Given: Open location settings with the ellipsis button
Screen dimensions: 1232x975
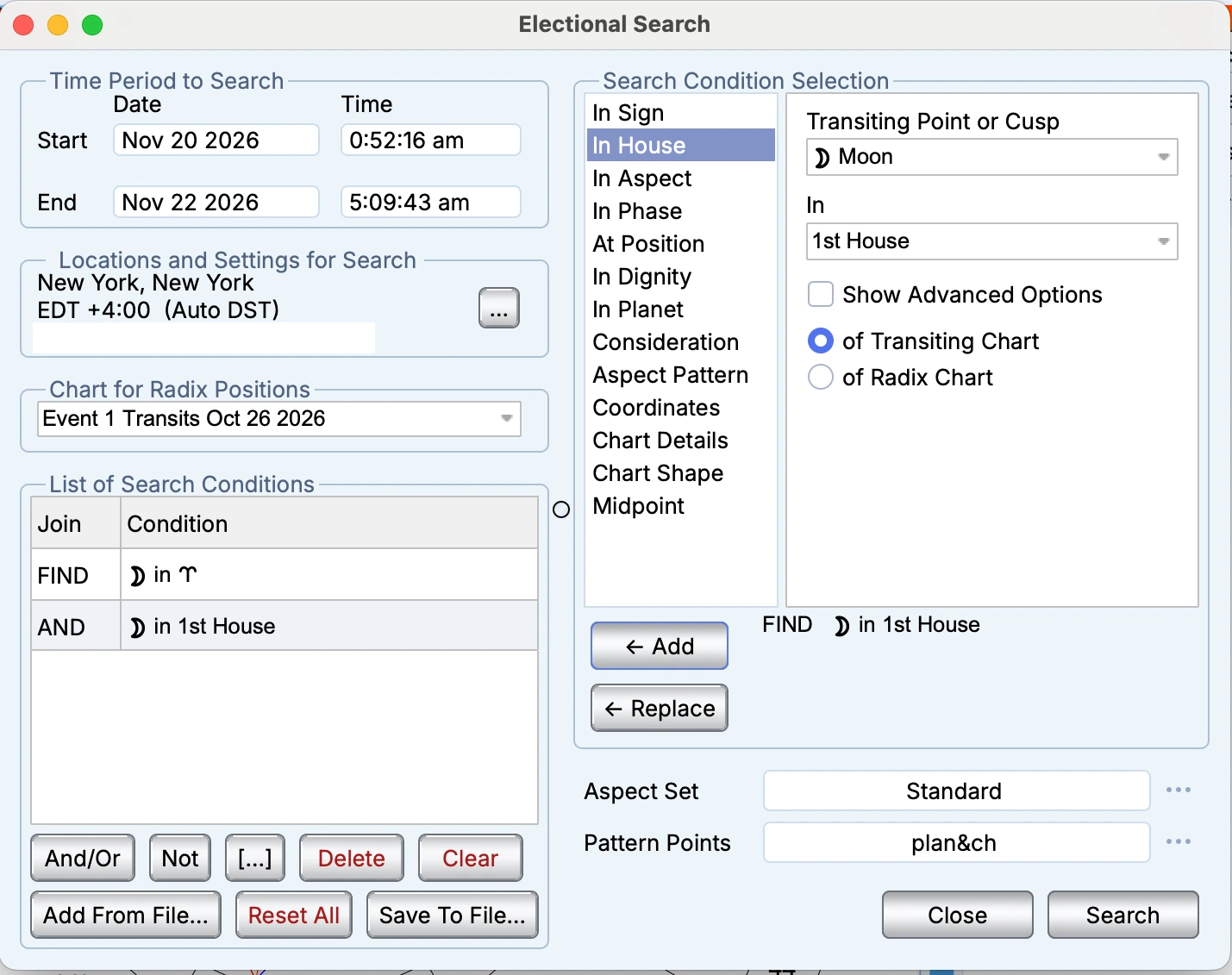Looking at the screenshot, I should [499, 308].
